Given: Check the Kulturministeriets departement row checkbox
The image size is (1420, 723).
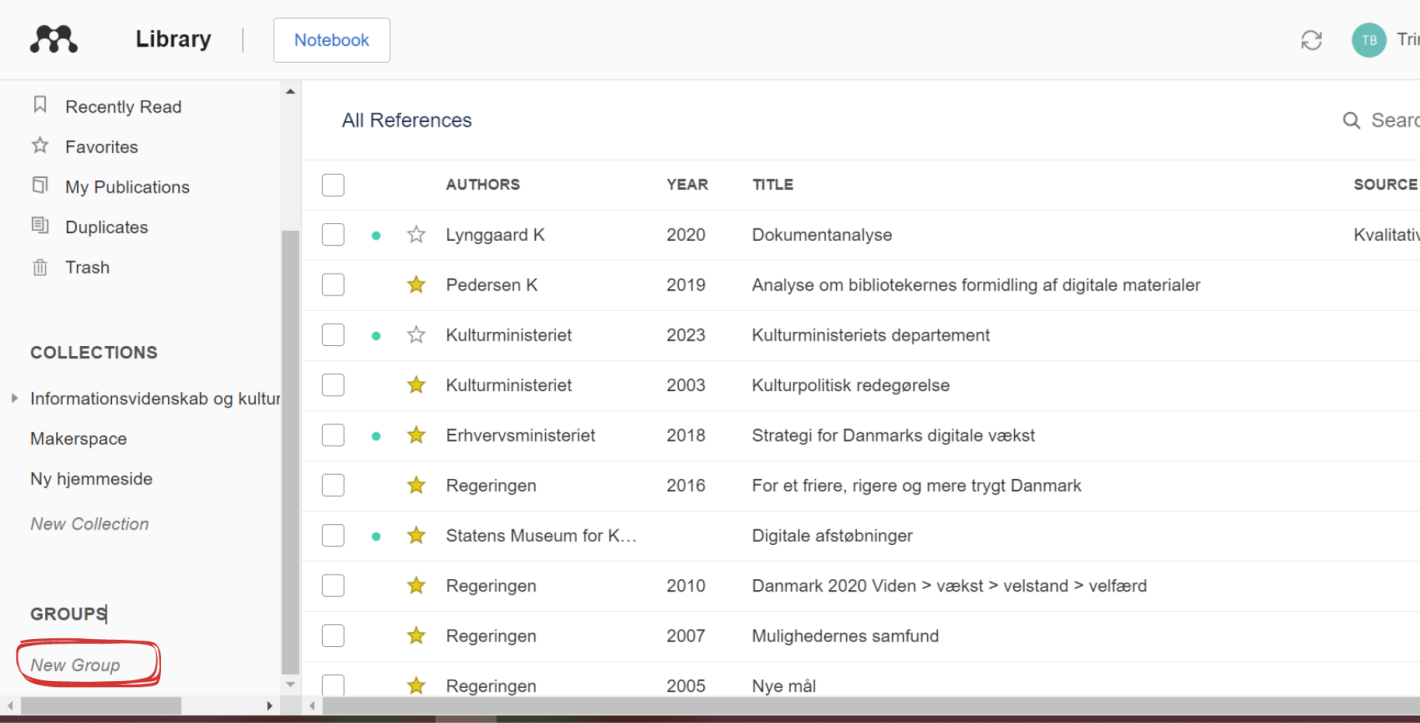Looking at the screenshot, I should (x=333, y=335).
